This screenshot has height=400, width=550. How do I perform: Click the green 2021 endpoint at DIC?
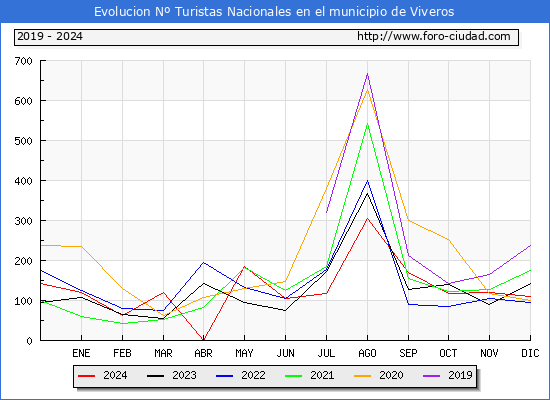530,270
